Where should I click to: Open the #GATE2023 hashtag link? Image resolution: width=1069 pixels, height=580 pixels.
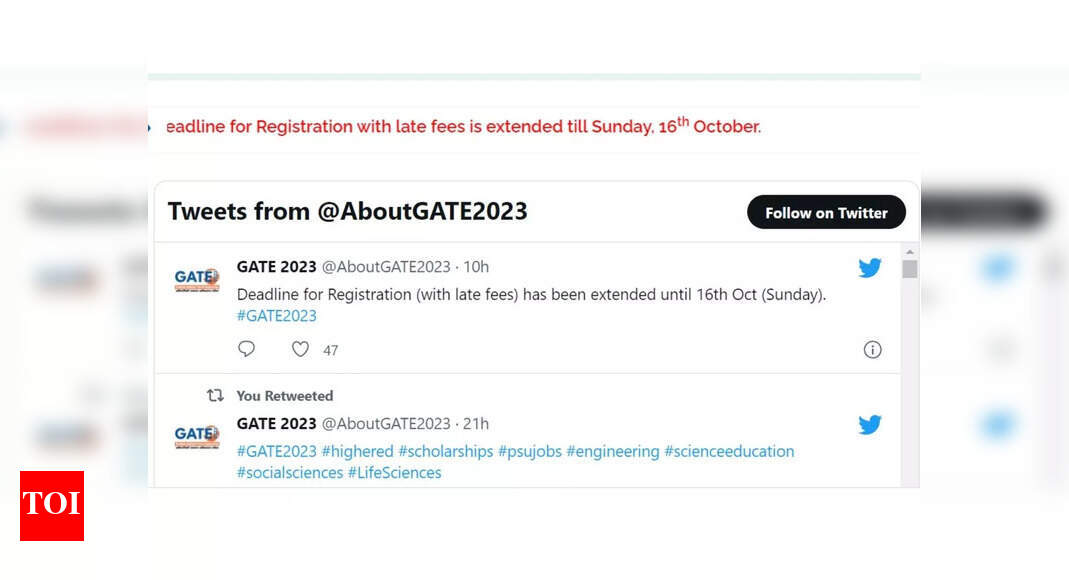click(x=276, y=315)
